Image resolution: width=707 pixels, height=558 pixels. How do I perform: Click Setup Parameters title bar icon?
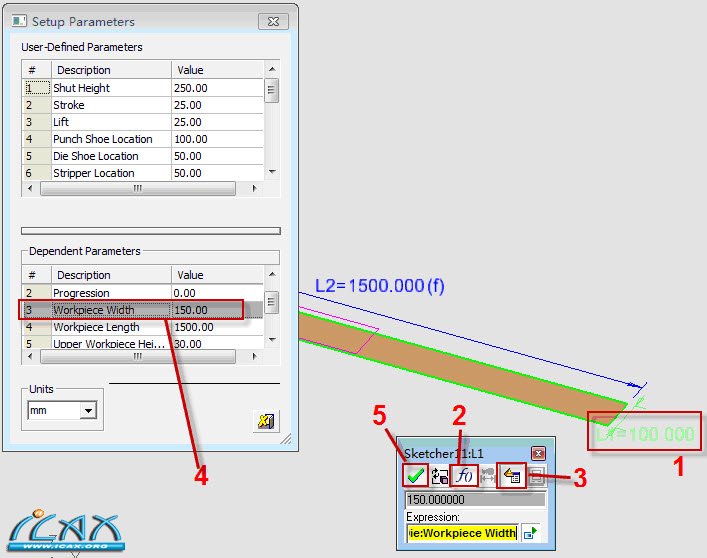18,21
